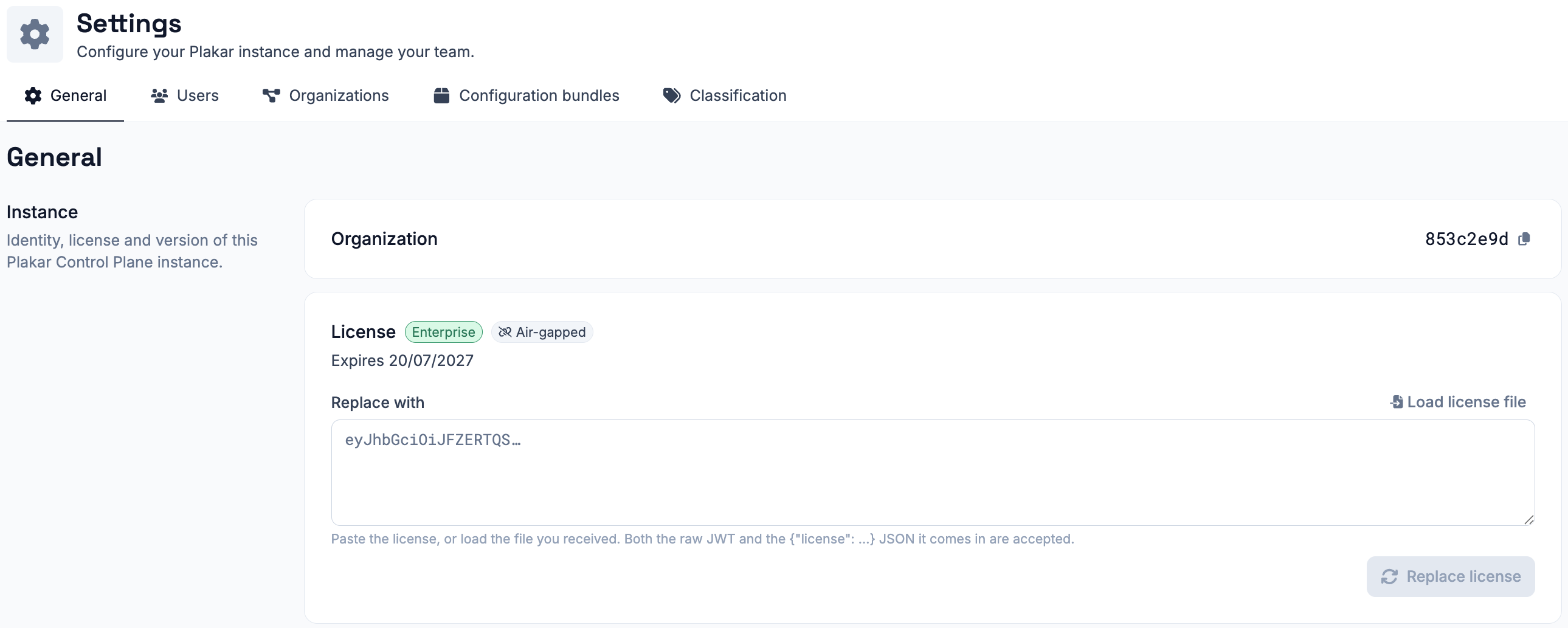This screenshot has width=1568, height=628.
Task: Click the "Paste the license" helper text
Action: (702, 539)
